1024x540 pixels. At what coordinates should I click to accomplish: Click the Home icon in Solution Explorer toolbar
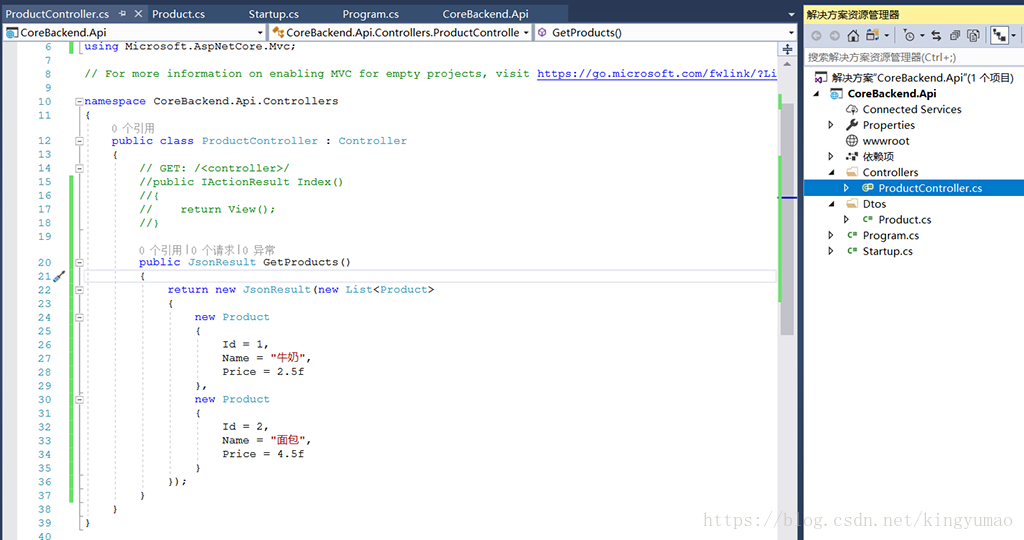[853, 35]
